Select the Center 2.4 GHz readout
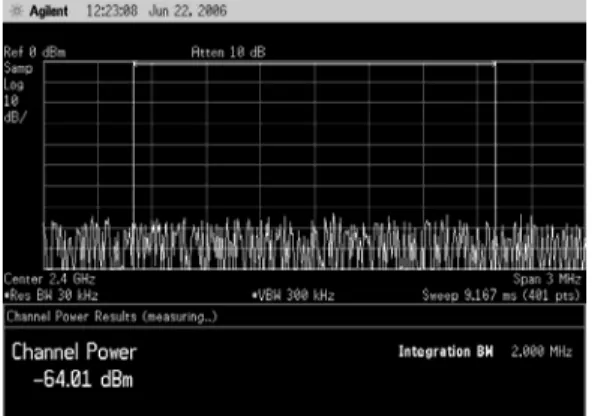The image size is (592, 416). (49, 279)
